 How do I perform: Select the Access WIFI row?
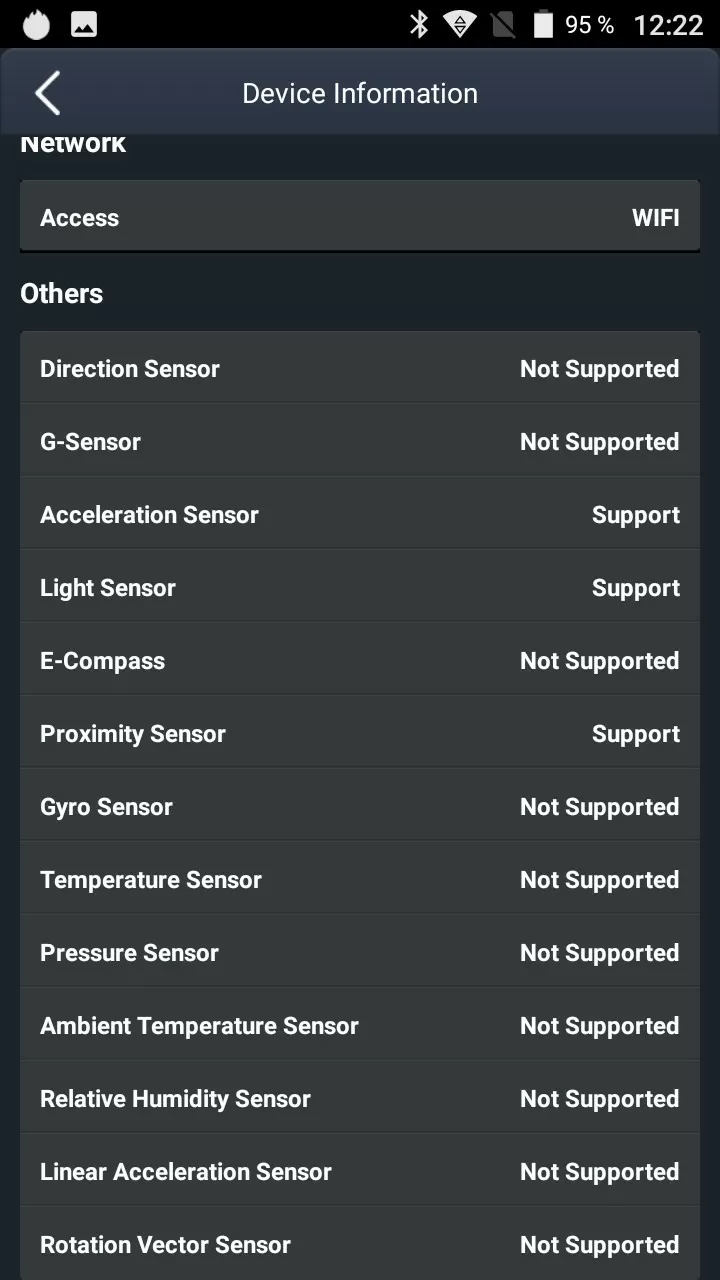(360, 217)
